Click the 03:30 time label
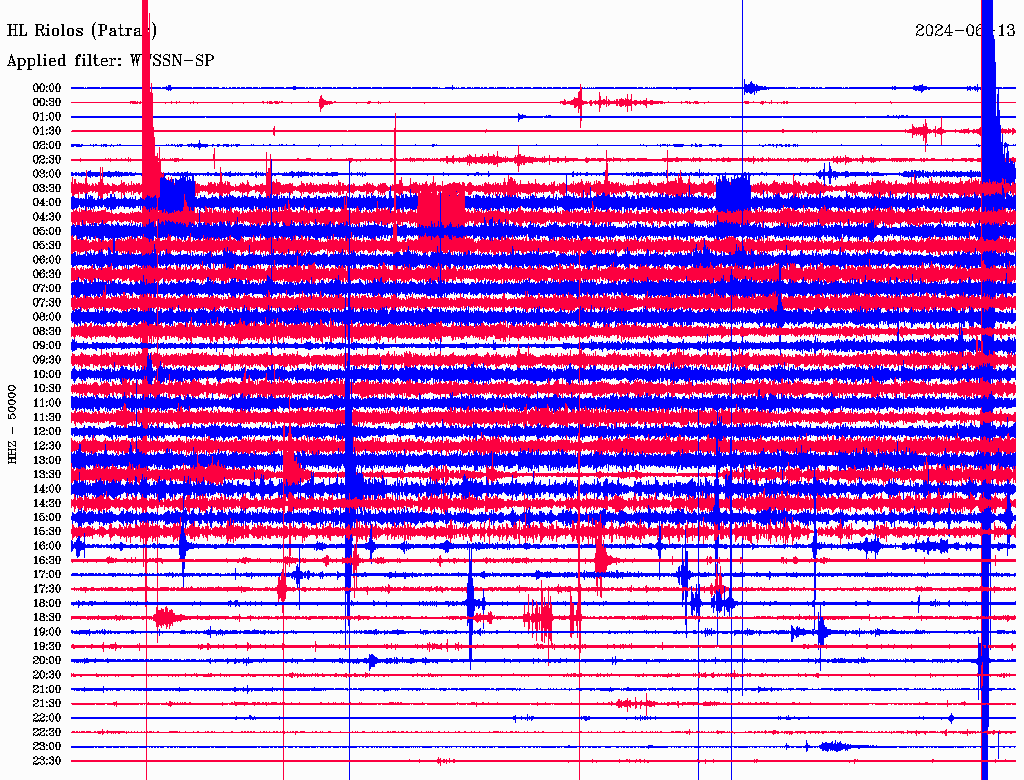This screenshot has height=780, width=1024. coord(47,188)
